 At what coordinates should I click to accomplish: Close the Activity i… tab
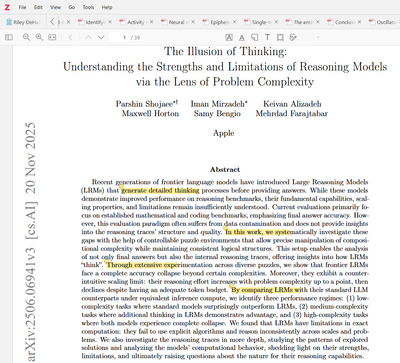[152, 22]
